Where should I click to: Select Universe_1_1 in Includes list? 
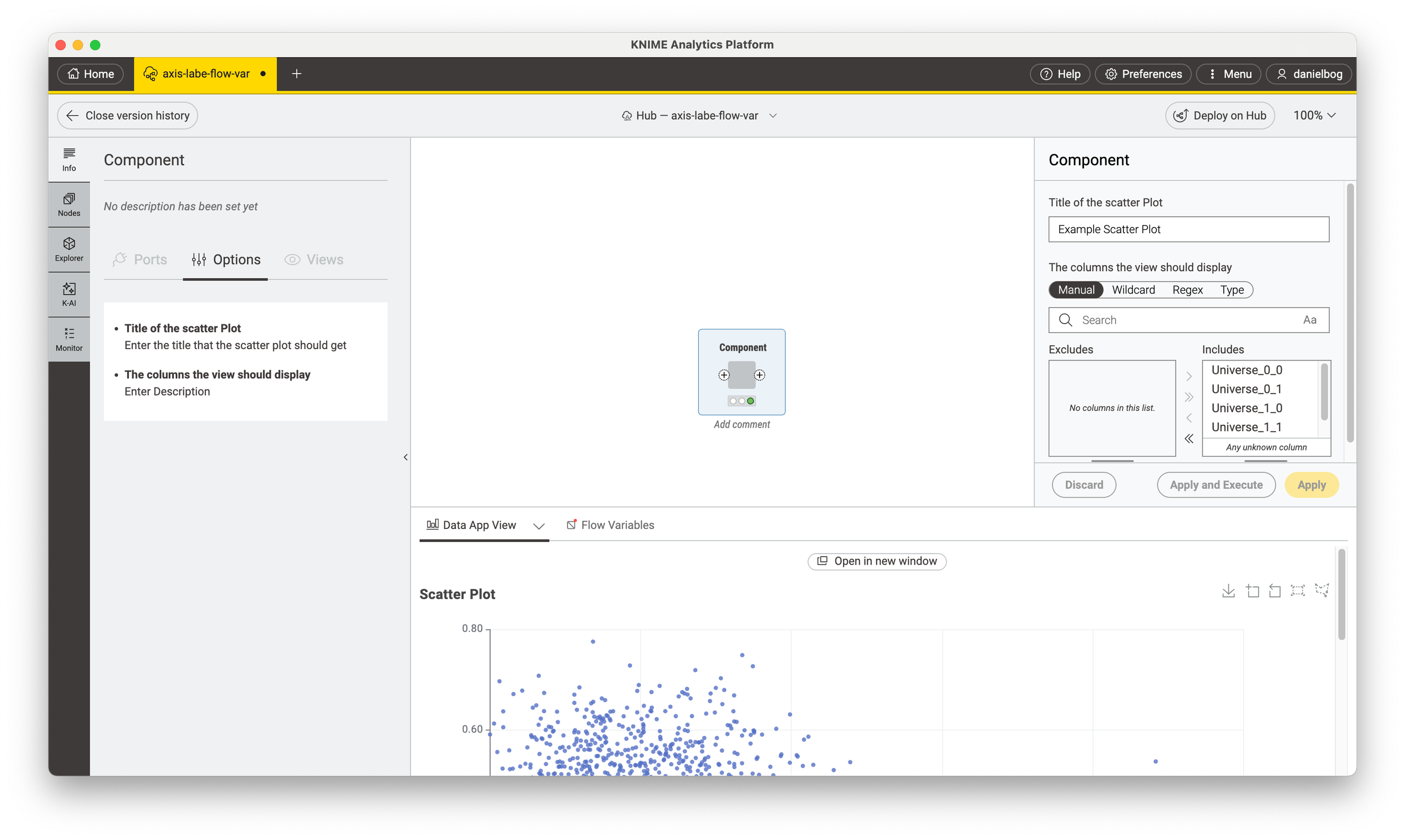pyautogui.click(x=1261, y=427)
